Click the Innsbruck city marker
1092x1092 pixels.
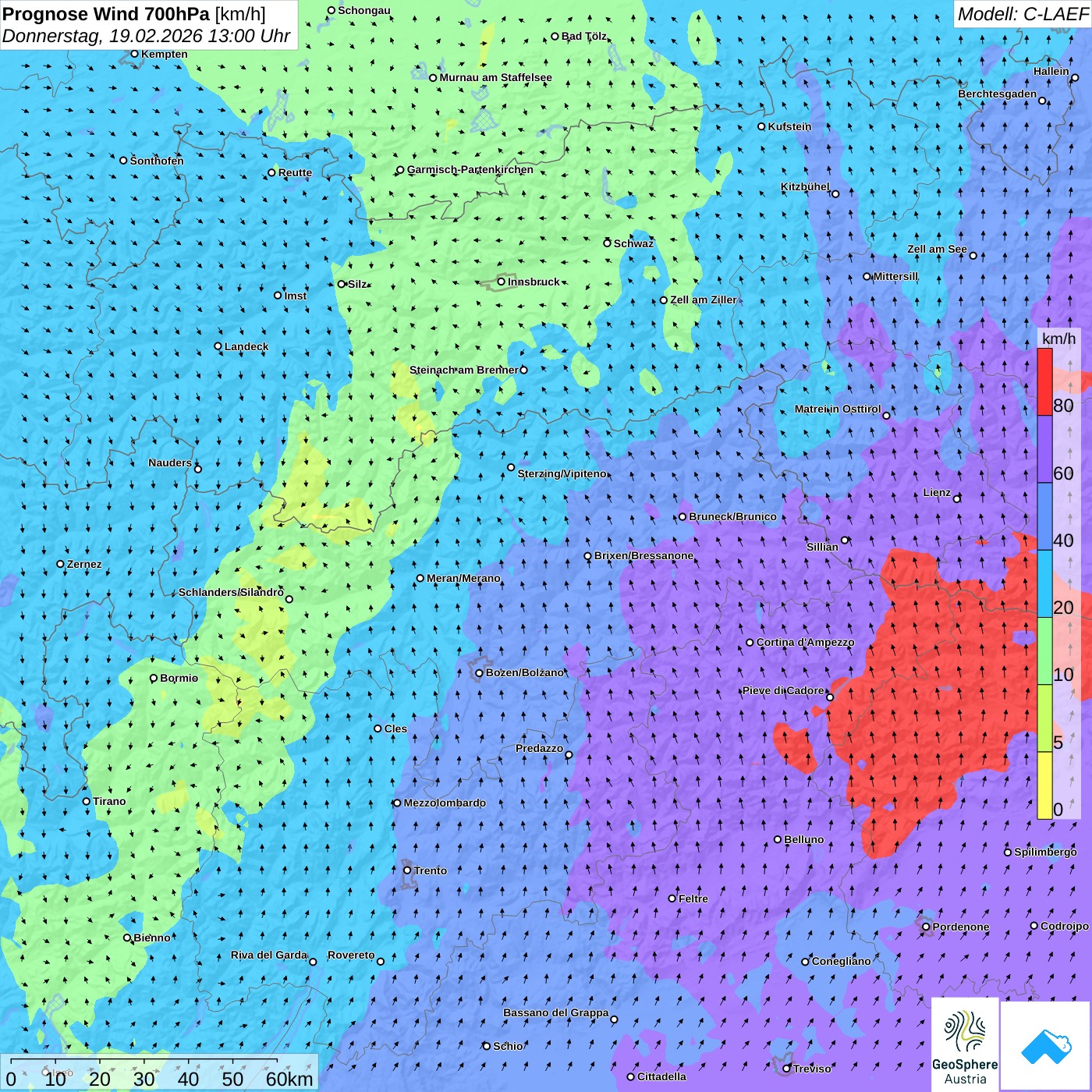click(502, 282)
